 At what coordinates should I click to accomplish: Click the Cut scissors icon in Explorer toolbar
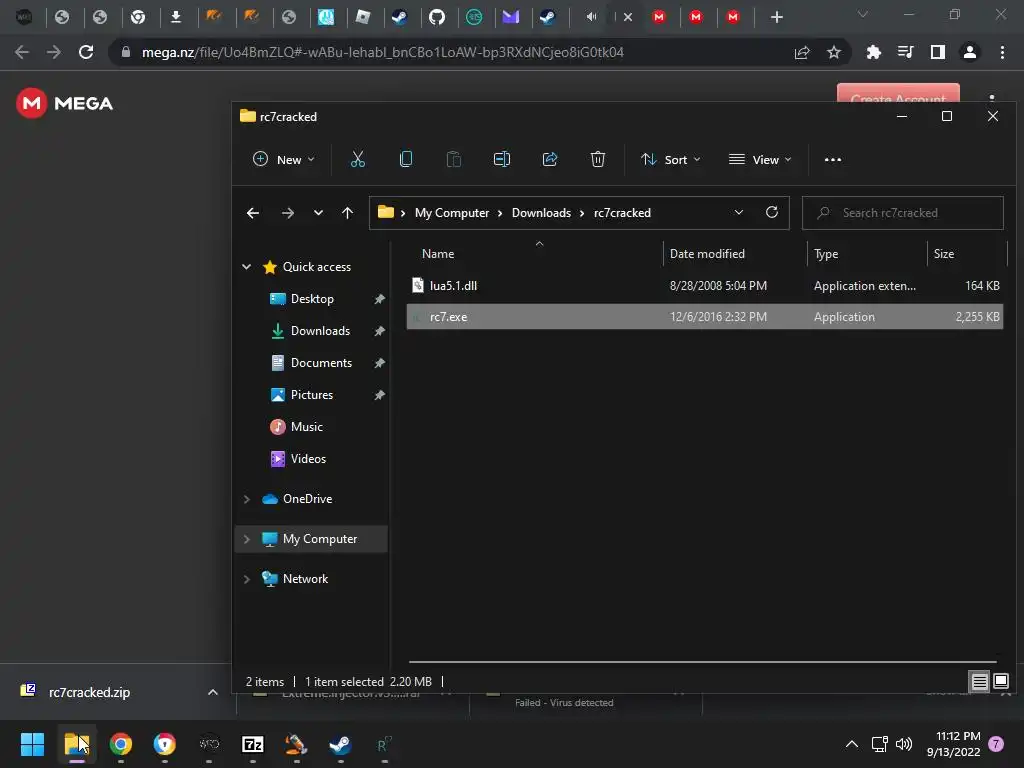[358, 159]
